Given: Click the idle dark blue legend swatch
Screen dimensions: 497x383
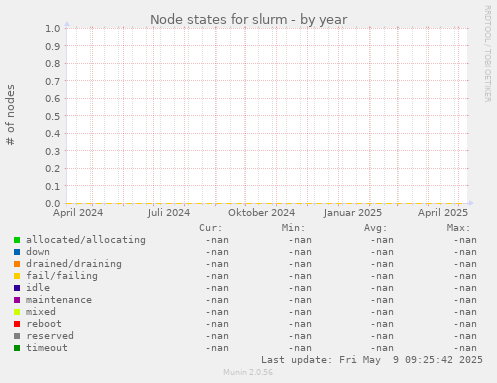Looking at the screenshot, I should click(17, 288).
